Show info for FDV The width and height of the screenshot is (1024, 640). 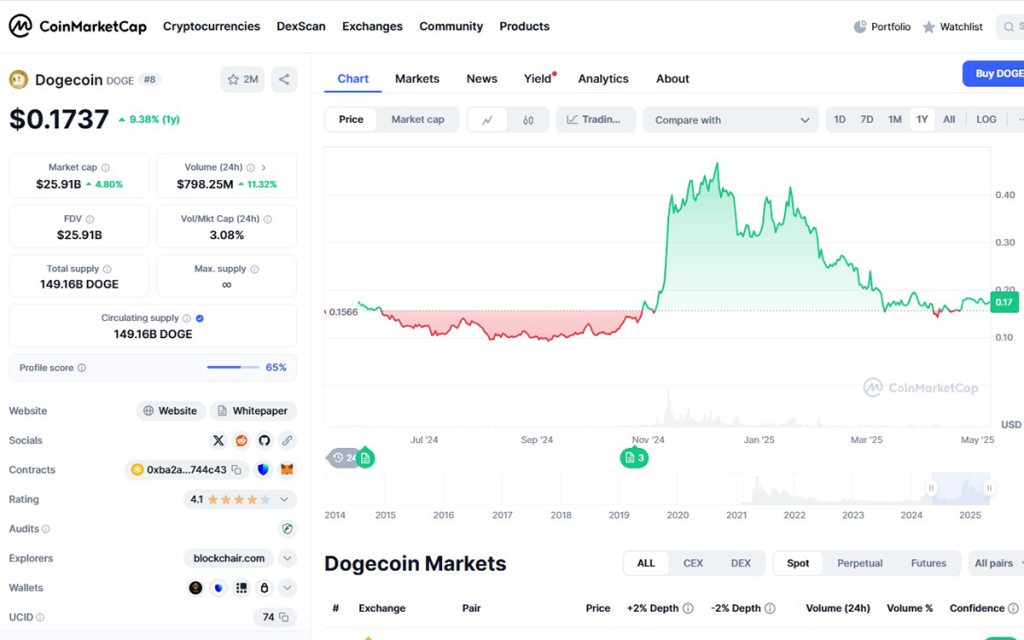(90, 219)
